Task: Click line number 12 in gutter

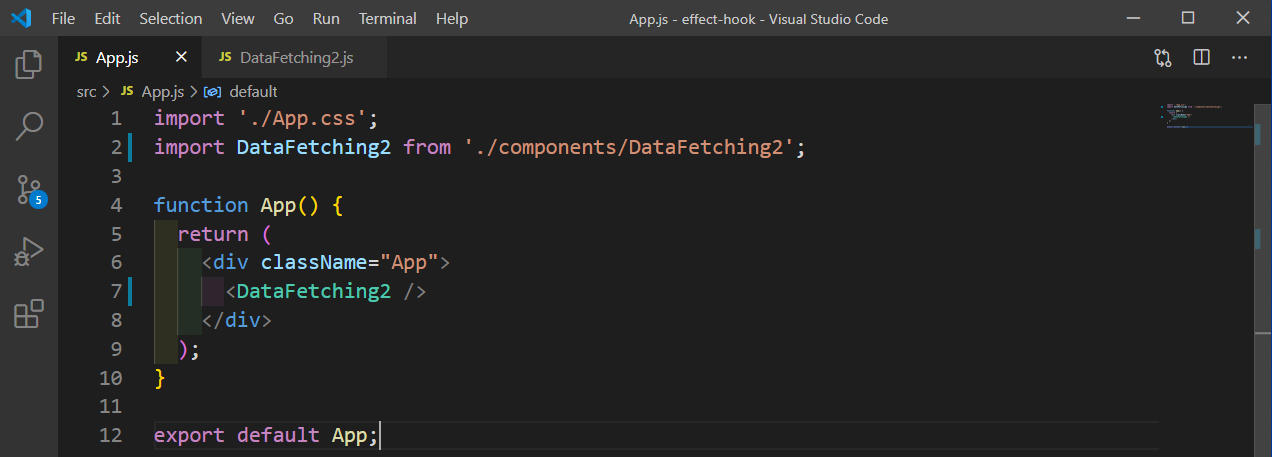Action: [111, 436]
